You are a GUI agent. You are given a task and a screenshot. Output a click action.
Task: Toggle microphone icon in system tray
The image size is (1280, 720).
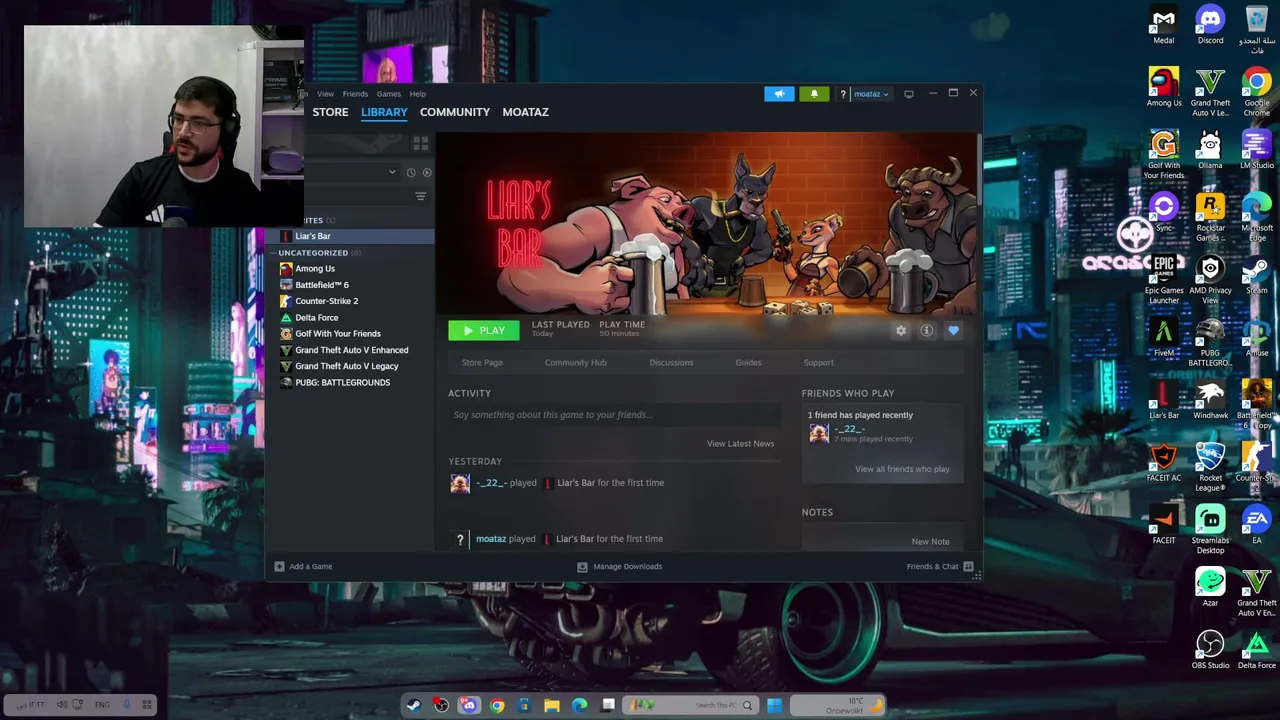click(127, 705)
